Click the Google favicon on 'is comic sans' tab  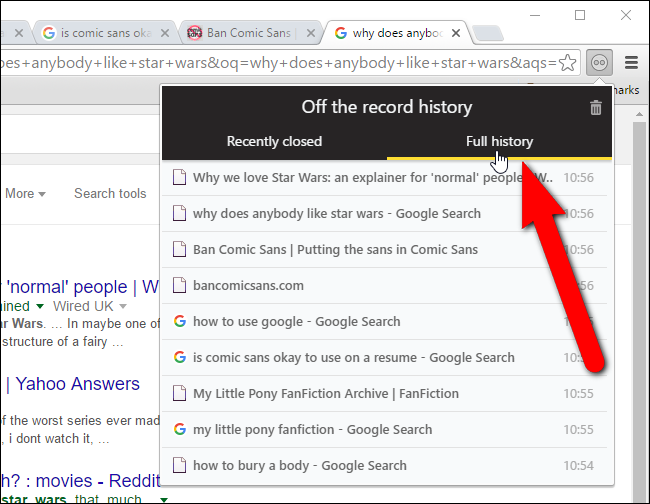49,33
